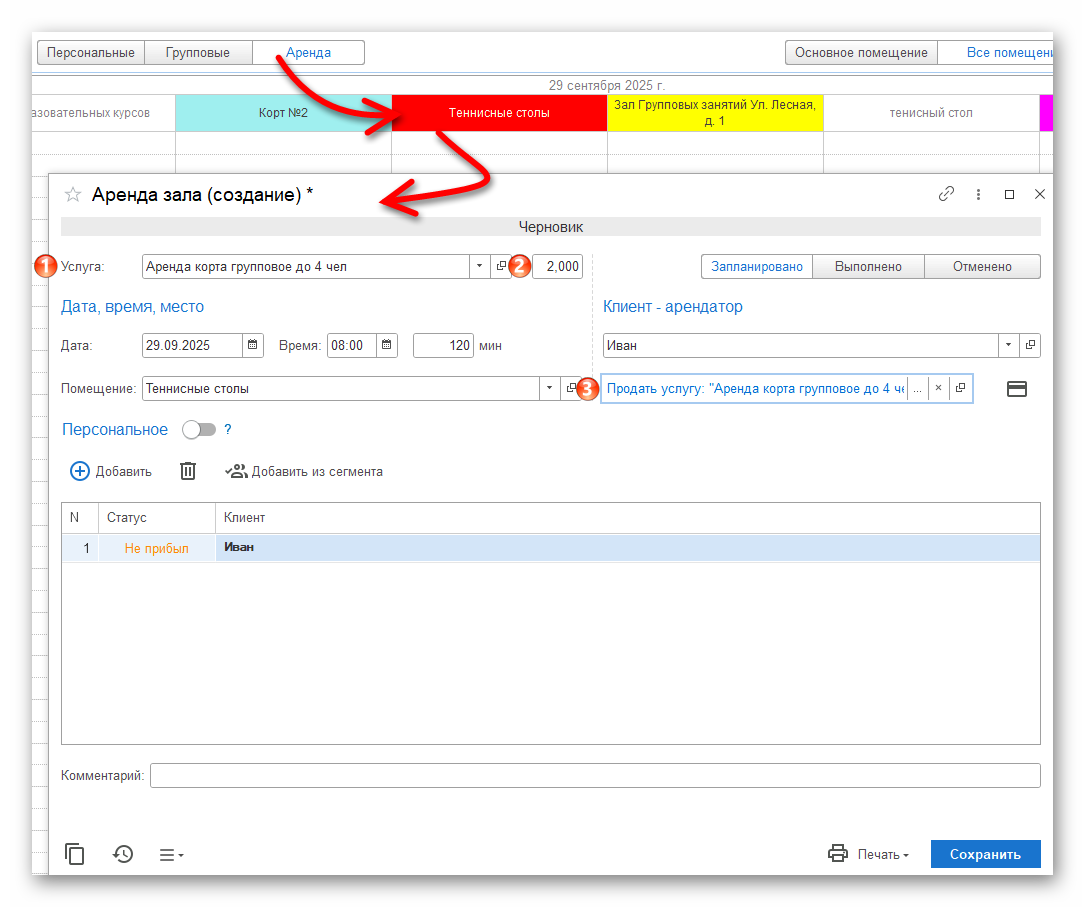Open the payment card icon

1017,389
